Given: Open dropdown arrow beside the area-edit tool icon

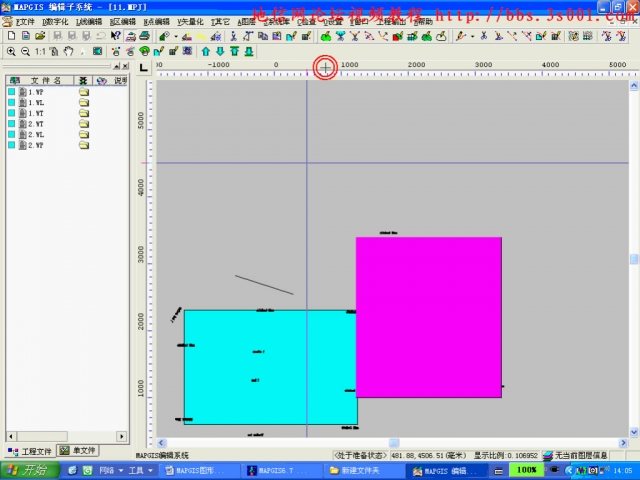Looking at the screenshot, I should click(x=173, y=36).
